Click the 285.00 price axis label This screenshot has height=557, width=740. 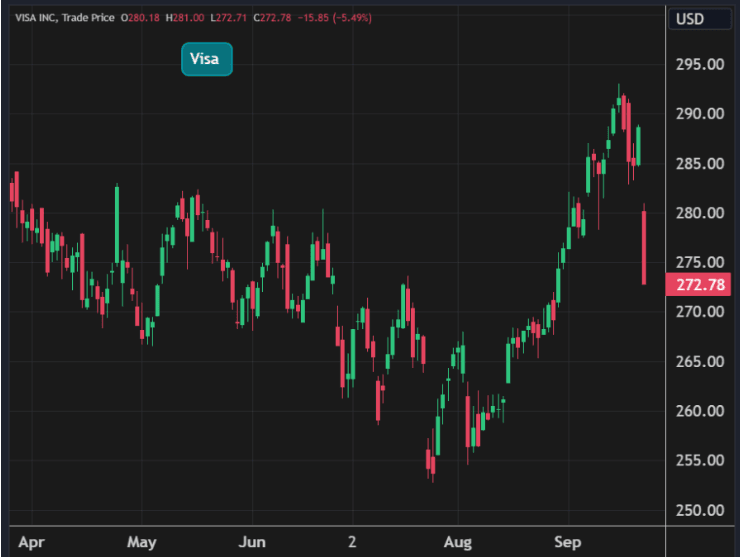tap(700, 164)
